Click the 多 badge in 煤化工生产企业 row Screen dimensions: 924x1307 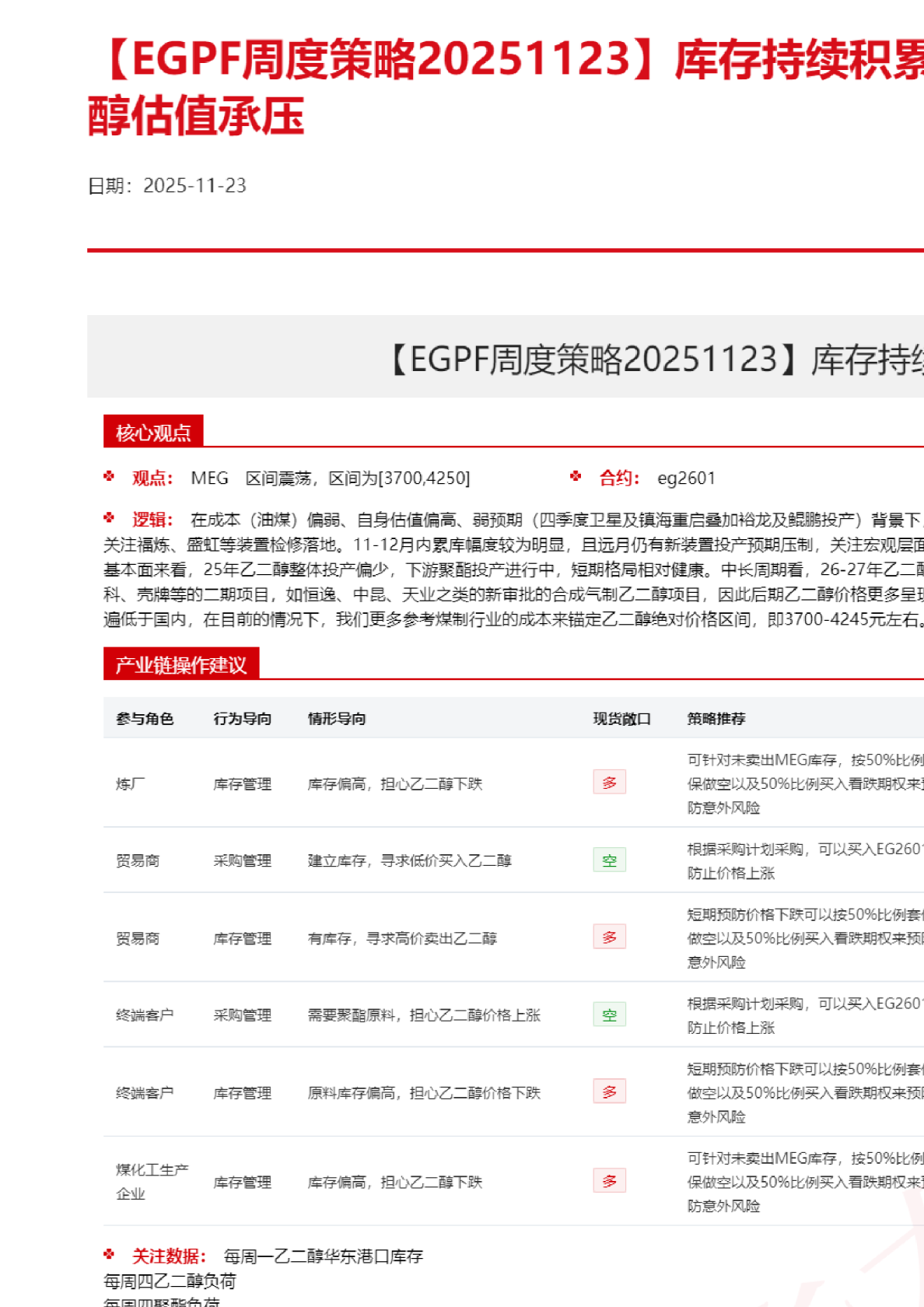coord(609,1181)
